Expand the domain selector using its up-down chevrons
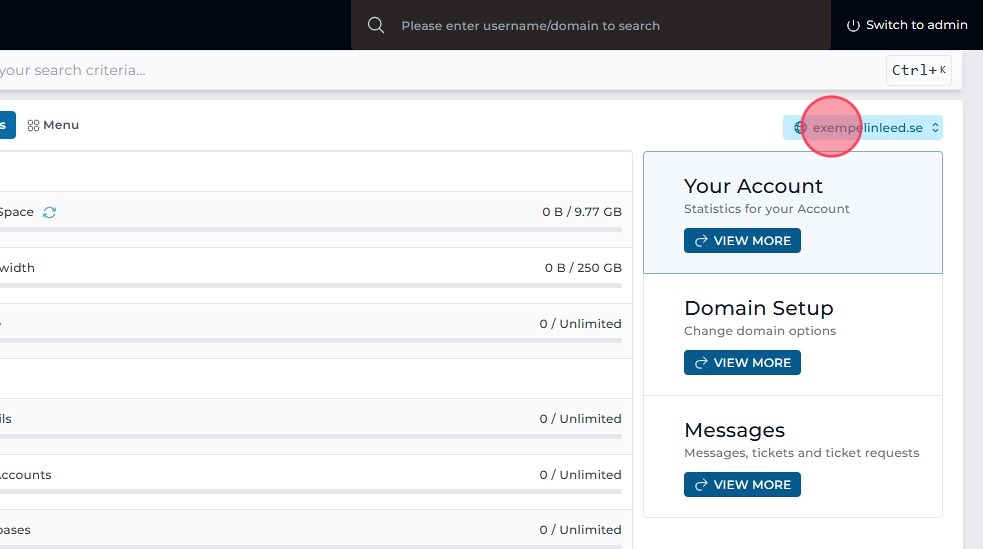 (x=935, y=128)
